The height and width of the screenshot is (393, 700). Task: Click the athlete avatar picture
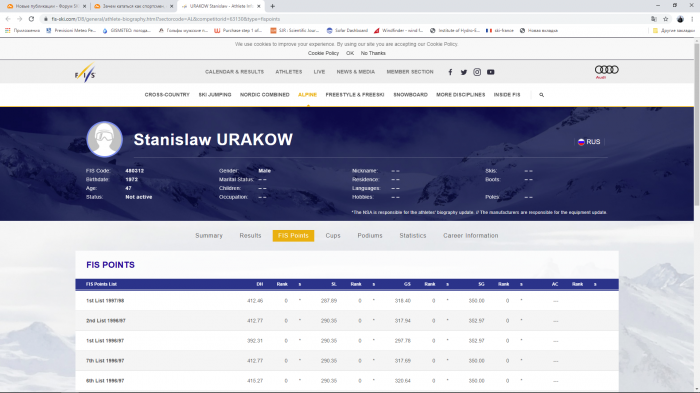(104, 139)
